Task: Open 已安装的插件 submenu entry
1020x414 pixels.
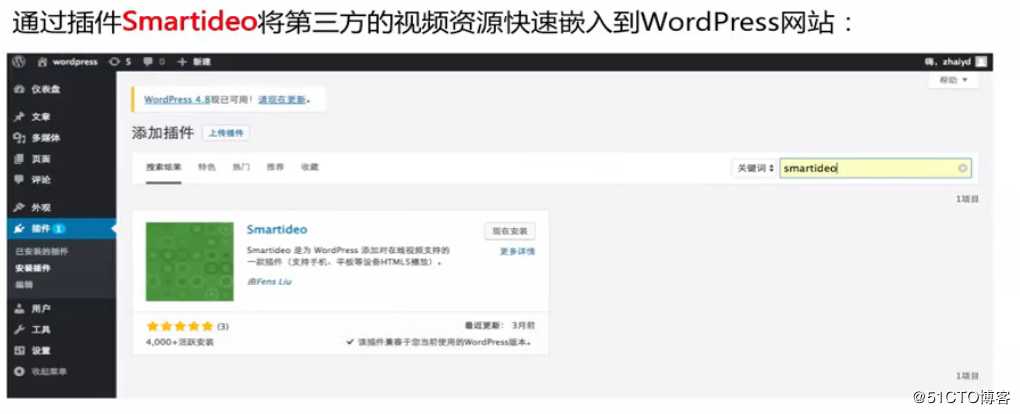Action: [42, 252]
